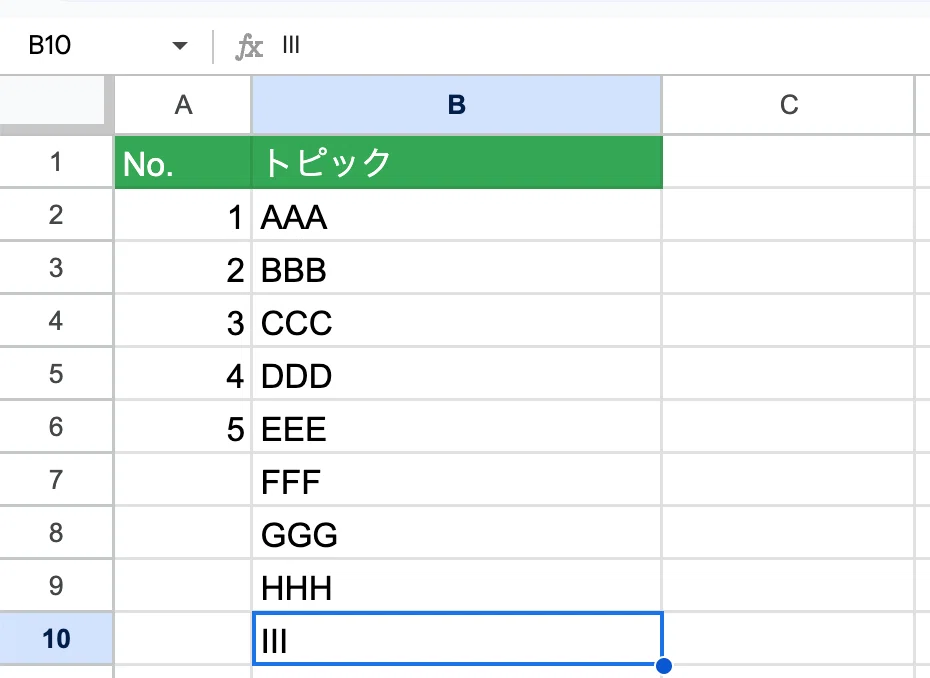Select column B header
This screenshot has width=930, height=678.
point(457,105)
